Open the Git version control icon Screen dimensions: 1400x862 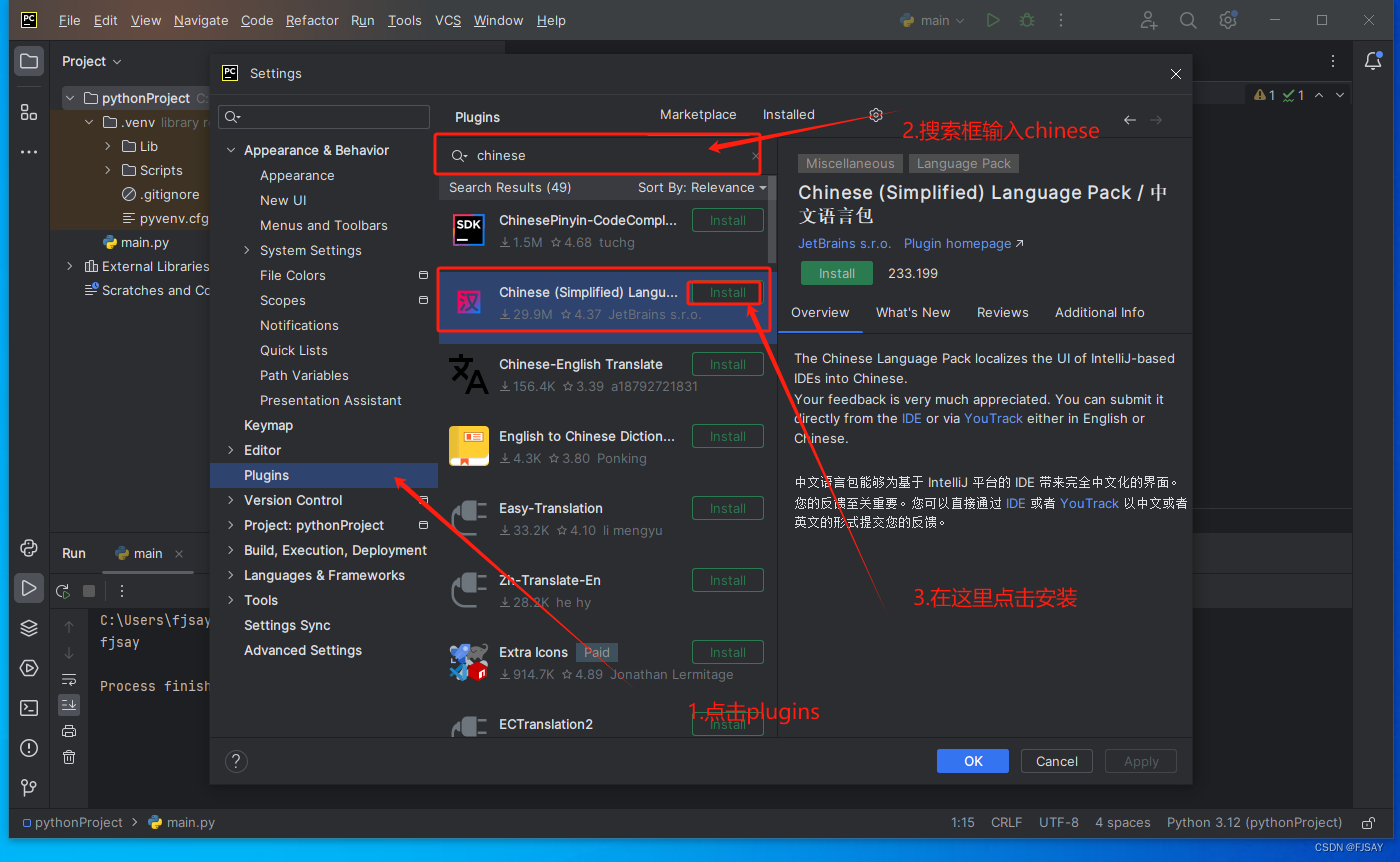tap(29, 788)
